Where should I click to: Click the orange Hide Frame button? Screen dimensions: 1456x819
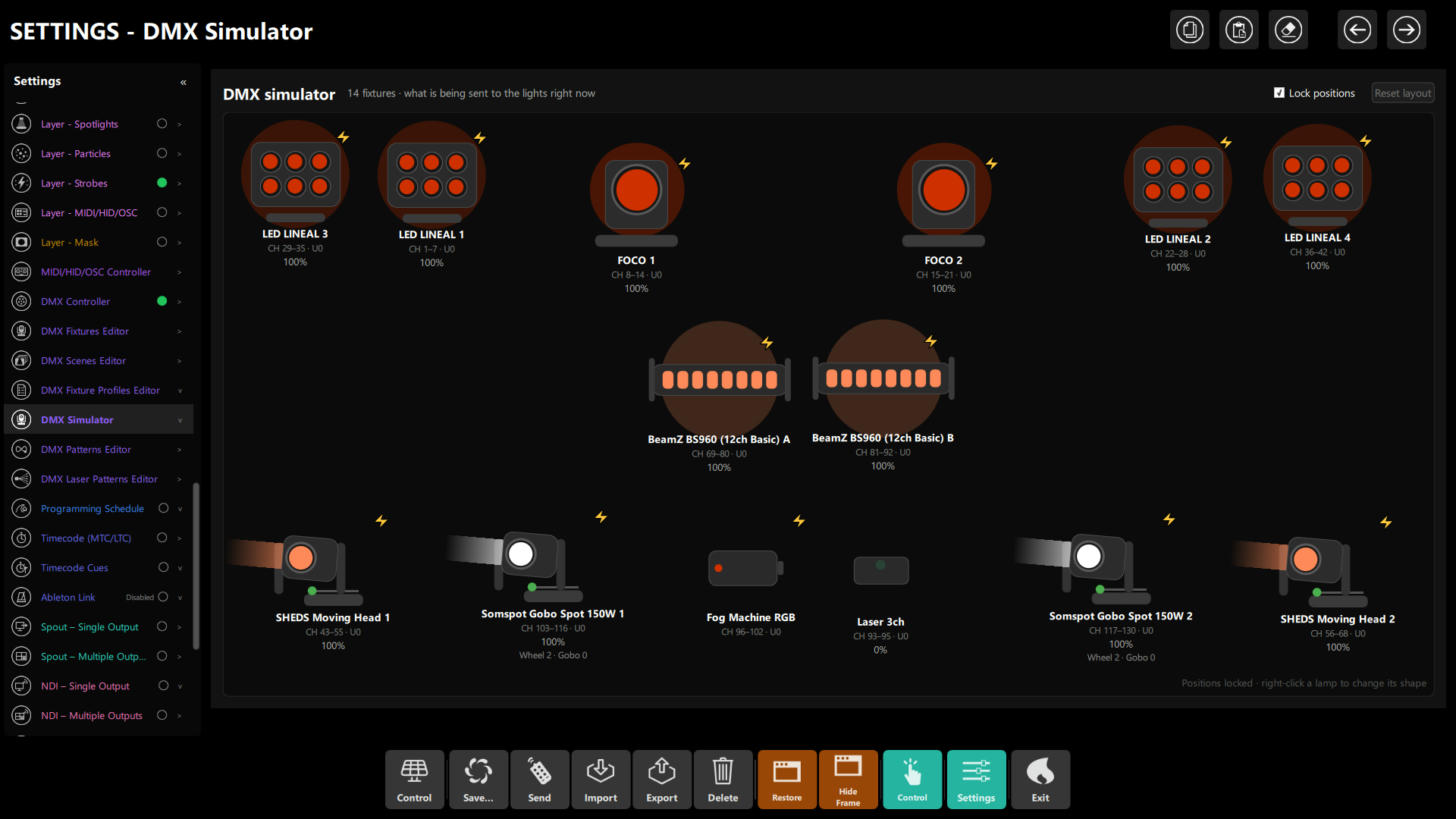[x=848, y=779]
